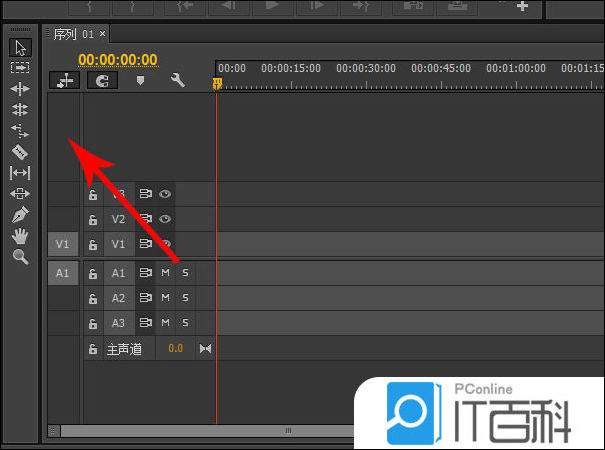The image size is (605, 450).
Task: Solo the A3 audio track
Action: 185,322
